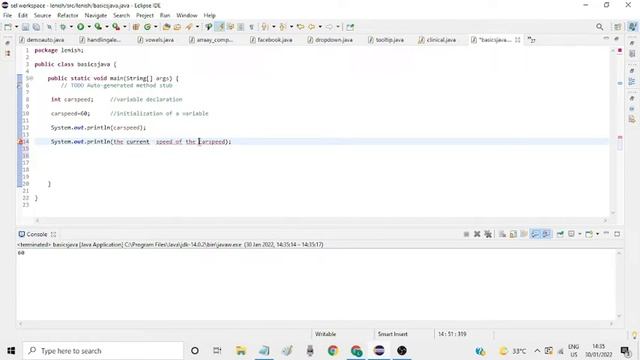Click the Open Perspective icon

click(618, 27)
